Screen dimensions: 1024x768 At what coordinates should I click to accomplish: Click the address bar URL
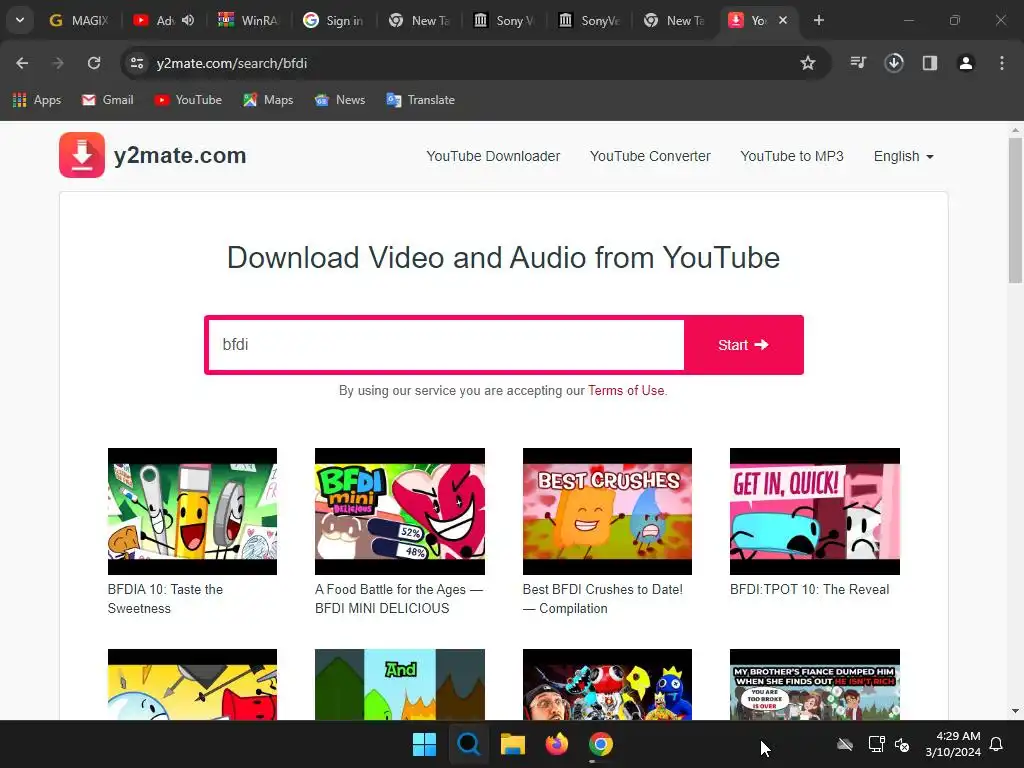tap(232, 63)
